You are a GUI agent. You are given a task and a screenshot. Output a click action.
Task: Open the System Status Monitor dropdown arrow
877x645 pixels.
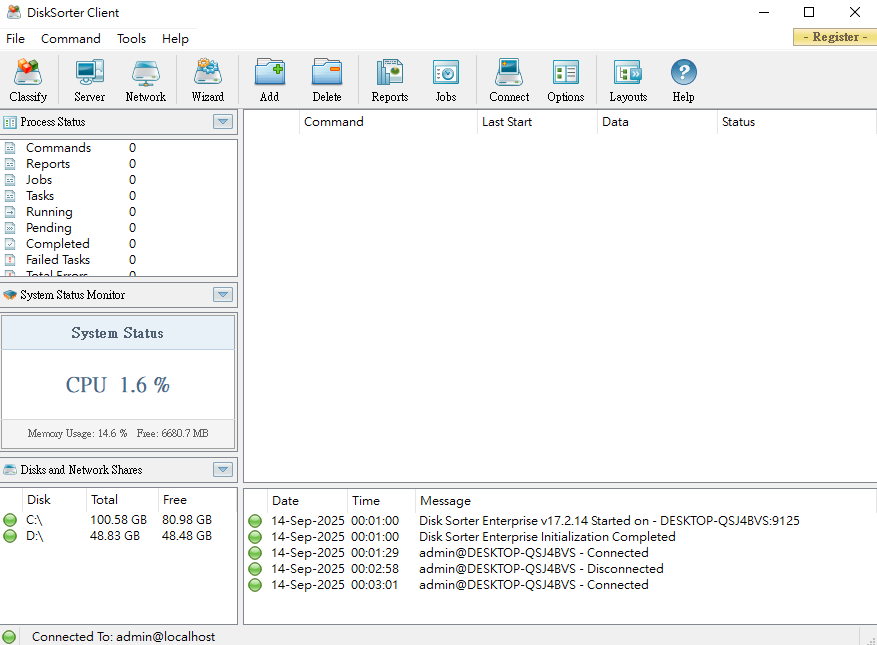[x=223, y=294]
